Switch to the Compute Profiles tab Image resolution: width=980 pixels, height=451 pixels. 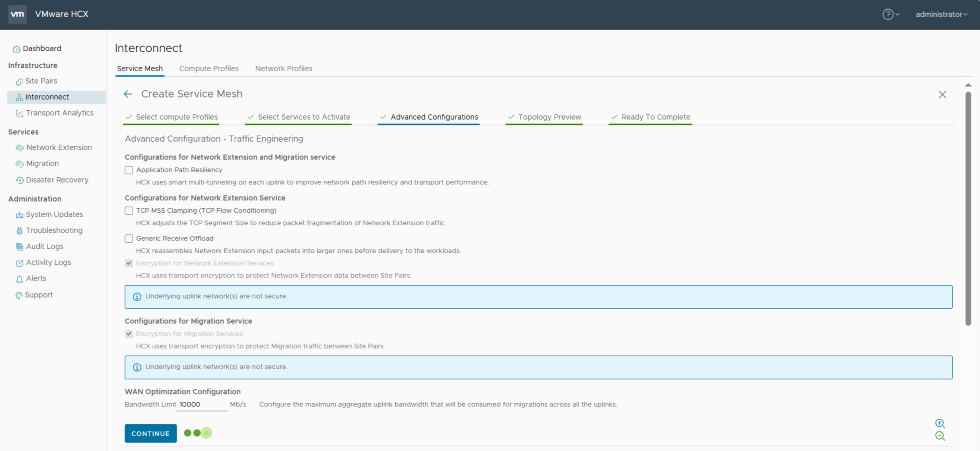point(209,69)
